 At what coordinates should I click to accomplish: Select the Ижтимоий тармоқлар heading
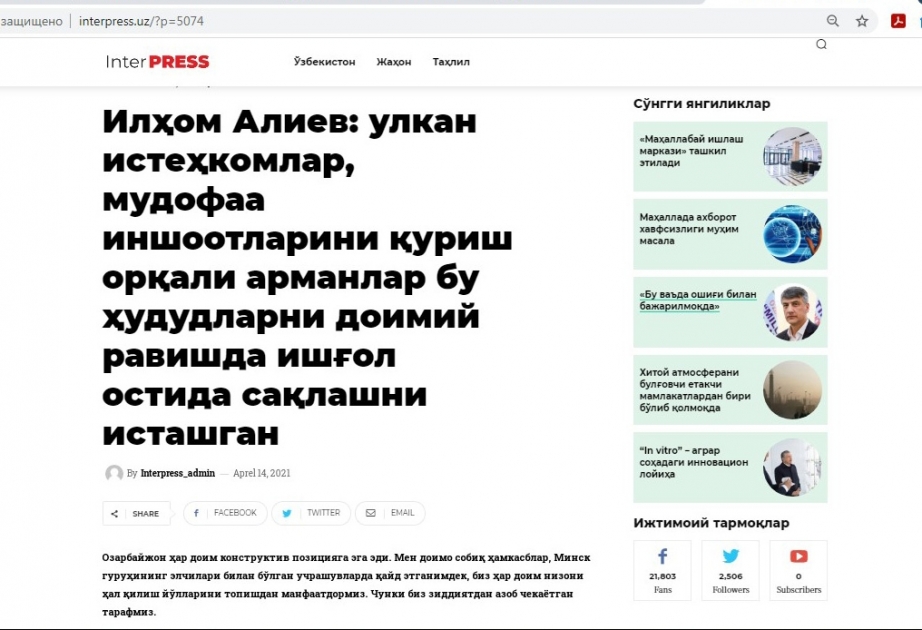(711, 523)
